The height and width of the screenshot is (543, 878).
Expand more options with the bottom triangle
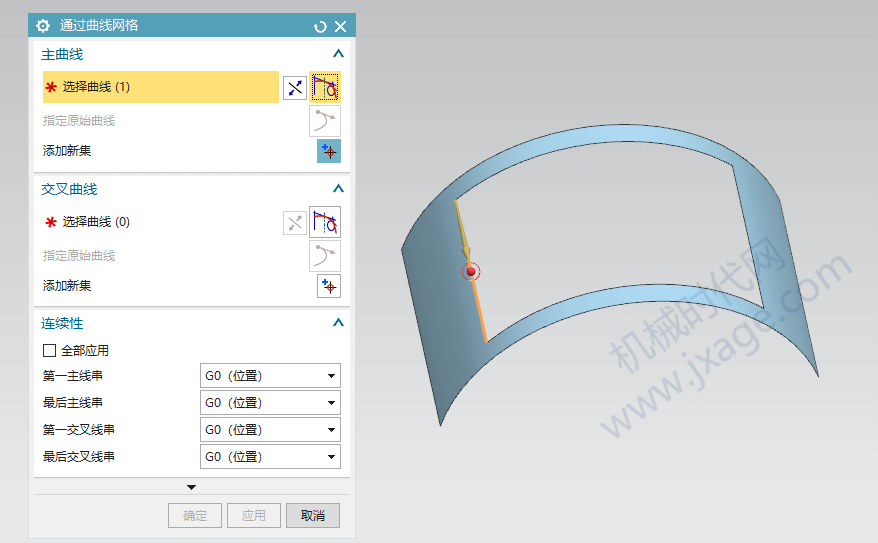(x=192, y=487)
